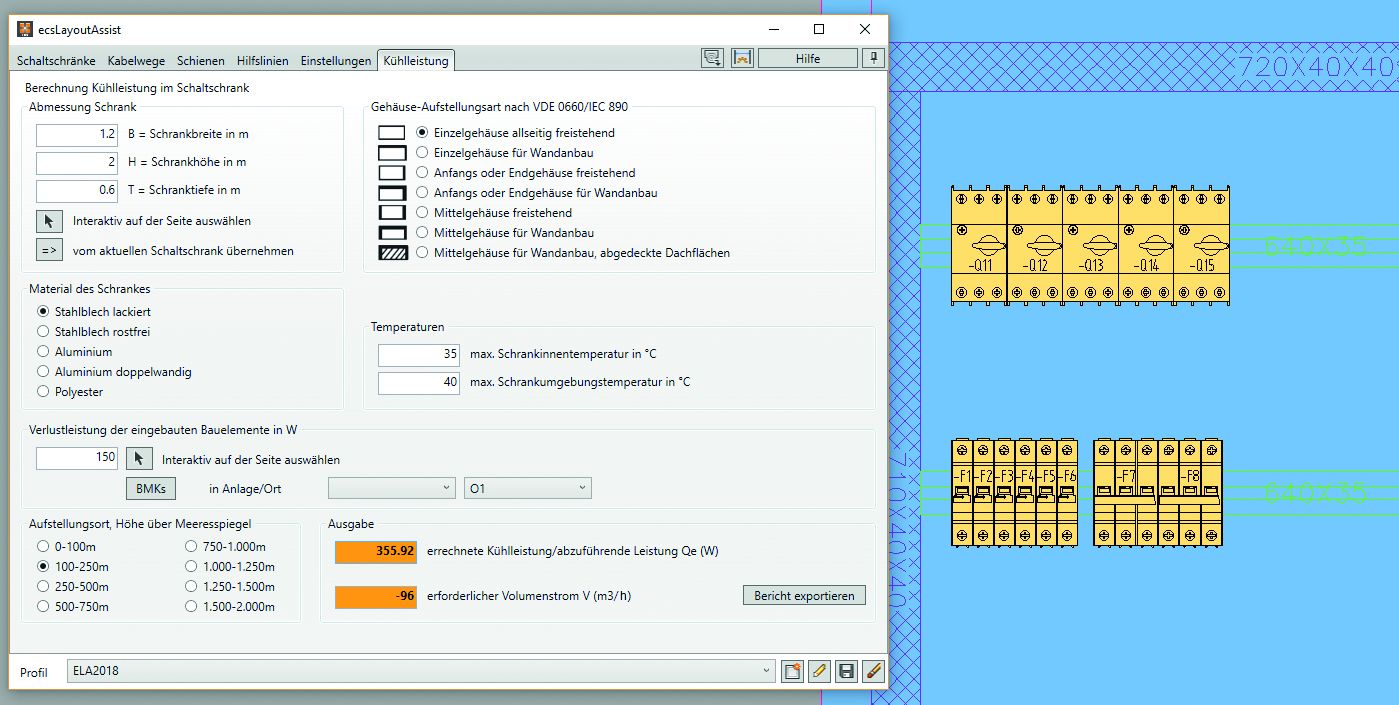Click the spiral arrow icon left of Hilfe
The height and width of the screenshot is (705, 1399).
pos(712,58)
